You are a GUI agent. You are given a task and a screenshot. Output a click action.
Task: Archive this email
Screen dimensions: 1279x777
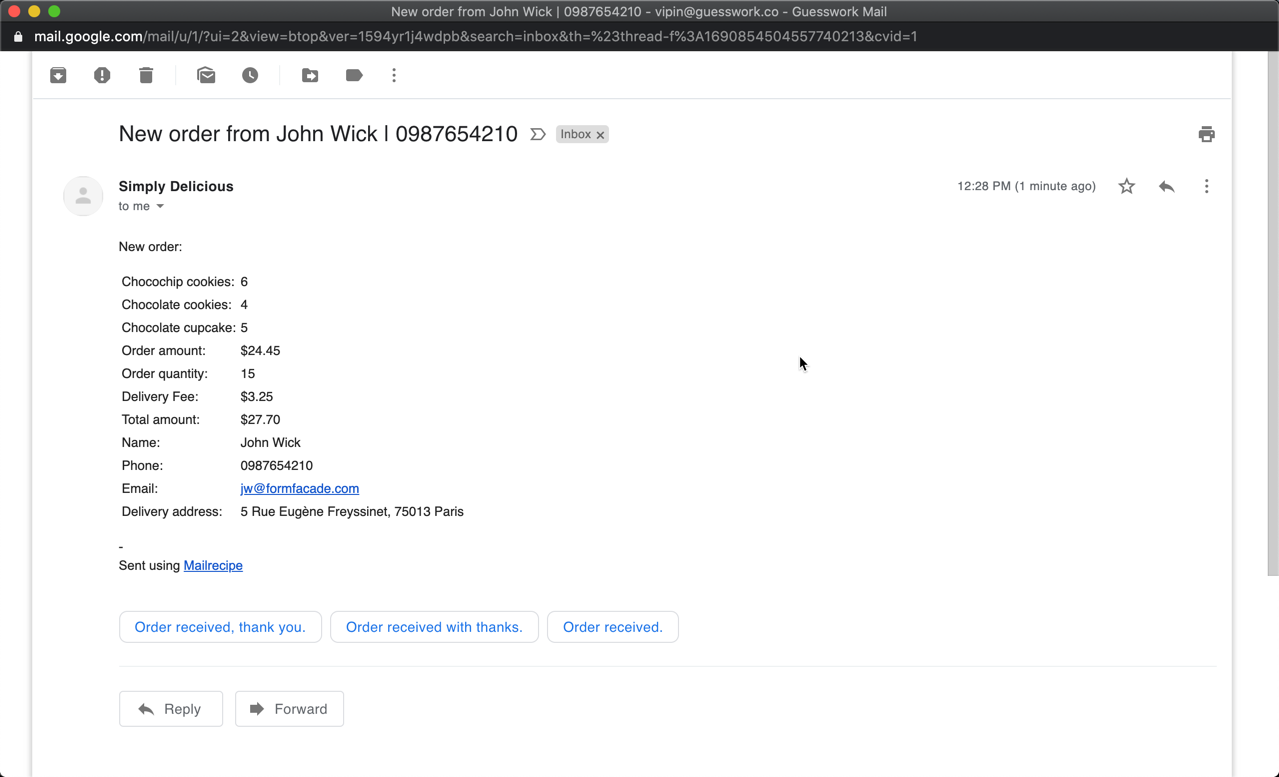pos(58,76)
